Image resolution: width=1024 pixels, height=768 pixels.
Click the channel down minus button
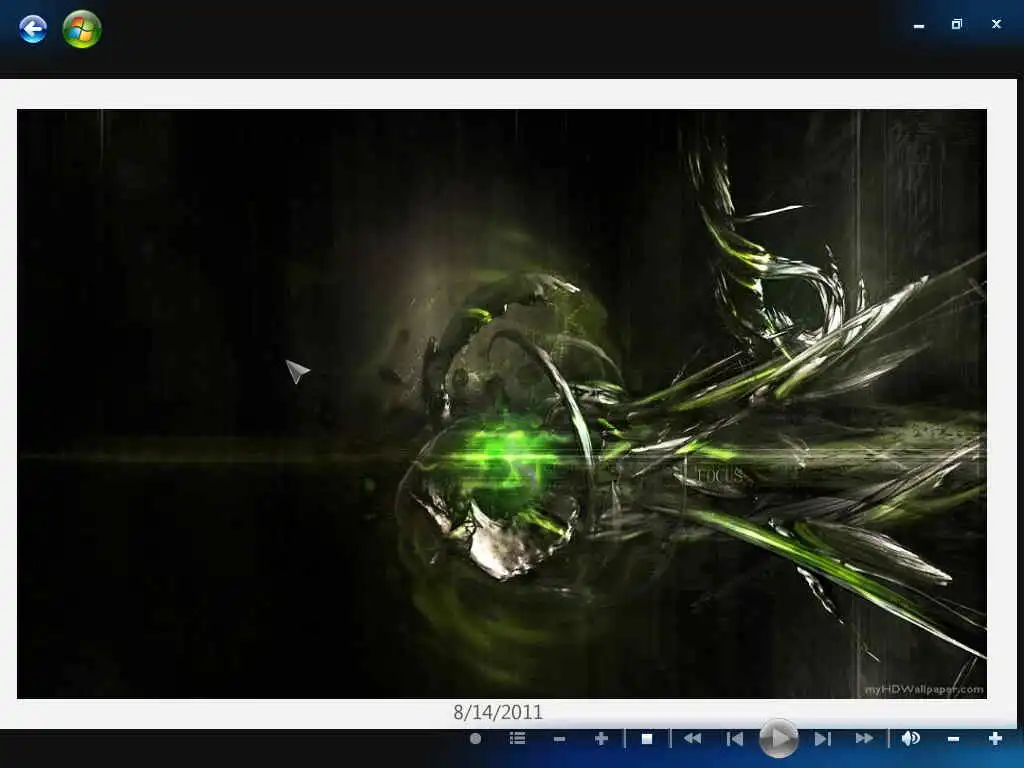click(559, 739)
